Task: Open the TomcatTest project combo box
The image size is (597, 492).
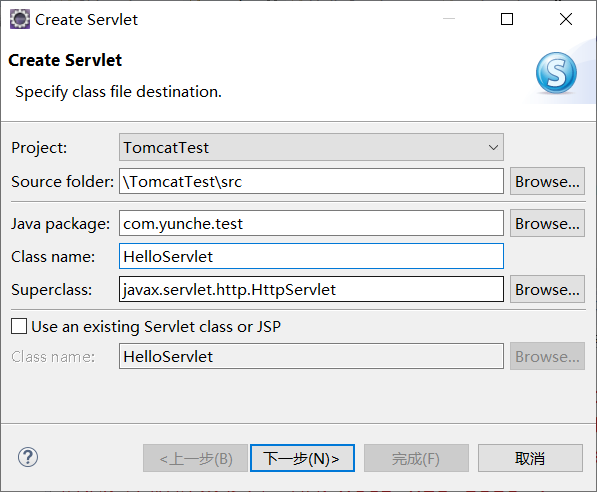Action: pyautogui.click(x=311, y=147)
